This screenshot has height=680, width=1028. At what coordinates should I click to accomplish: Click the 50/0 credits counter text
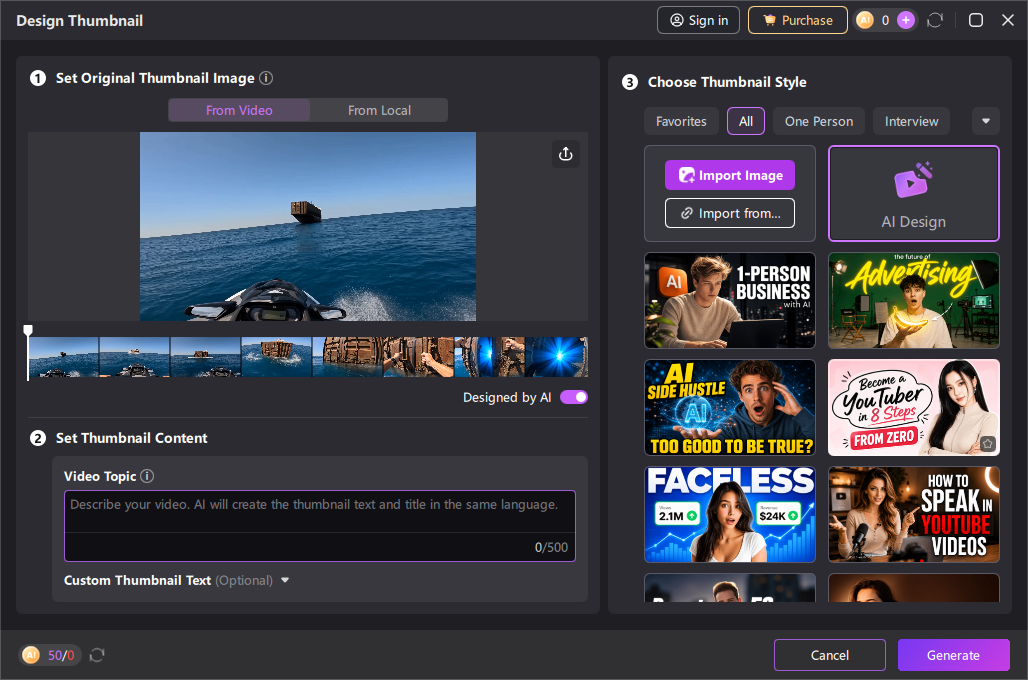pyautogui.click(x=61, y=655)
